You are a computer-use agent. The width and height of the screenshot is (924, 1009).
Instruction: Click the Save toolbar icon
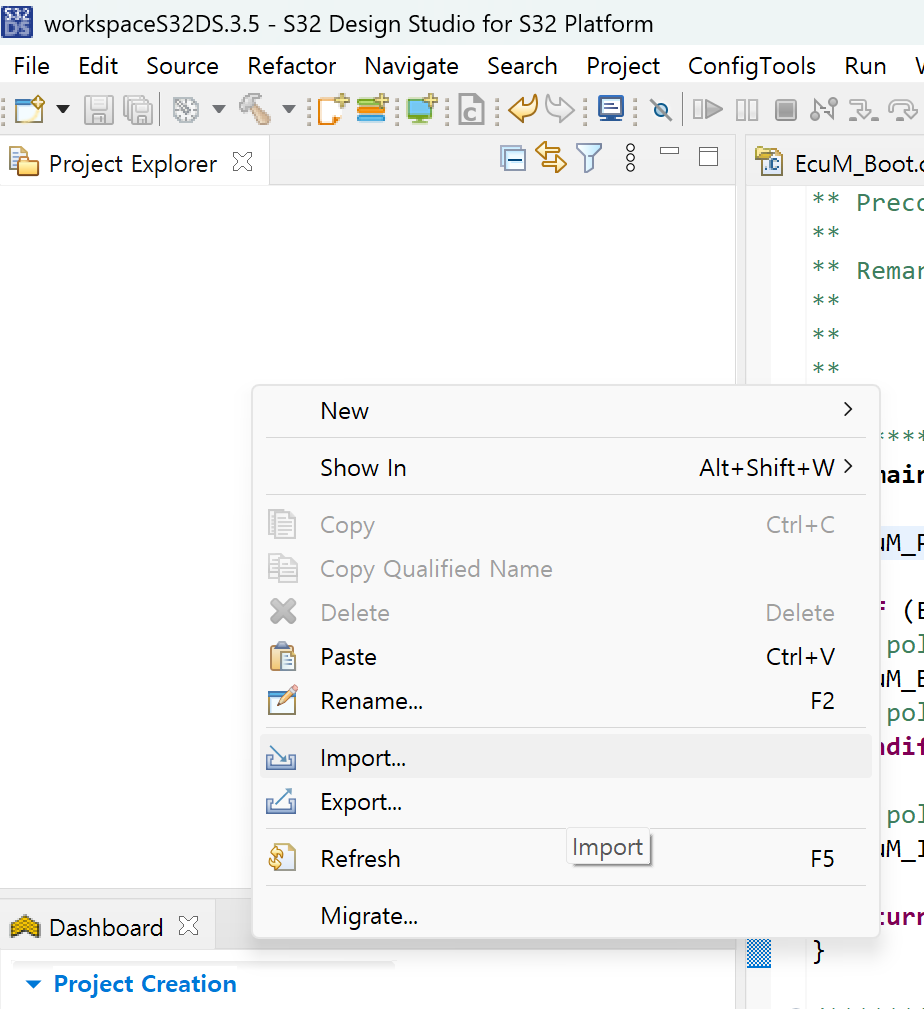tap(98, 109)
